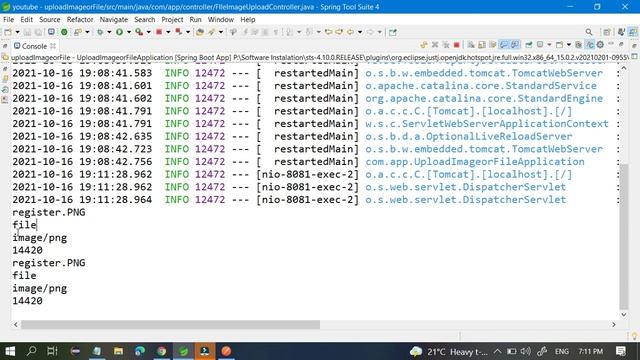This screenshot has height=360, width=640.
Task: Expand the Run configurations dropdown
Action: pos(129,32)
